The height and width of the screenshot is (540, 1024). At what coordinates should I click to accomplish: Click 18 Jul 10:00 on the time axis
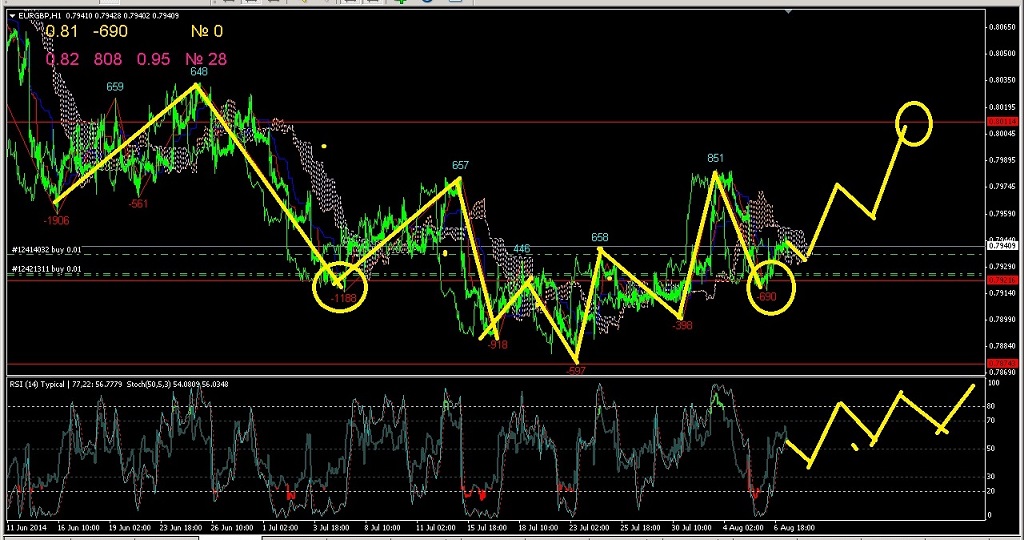pos(537,527)
